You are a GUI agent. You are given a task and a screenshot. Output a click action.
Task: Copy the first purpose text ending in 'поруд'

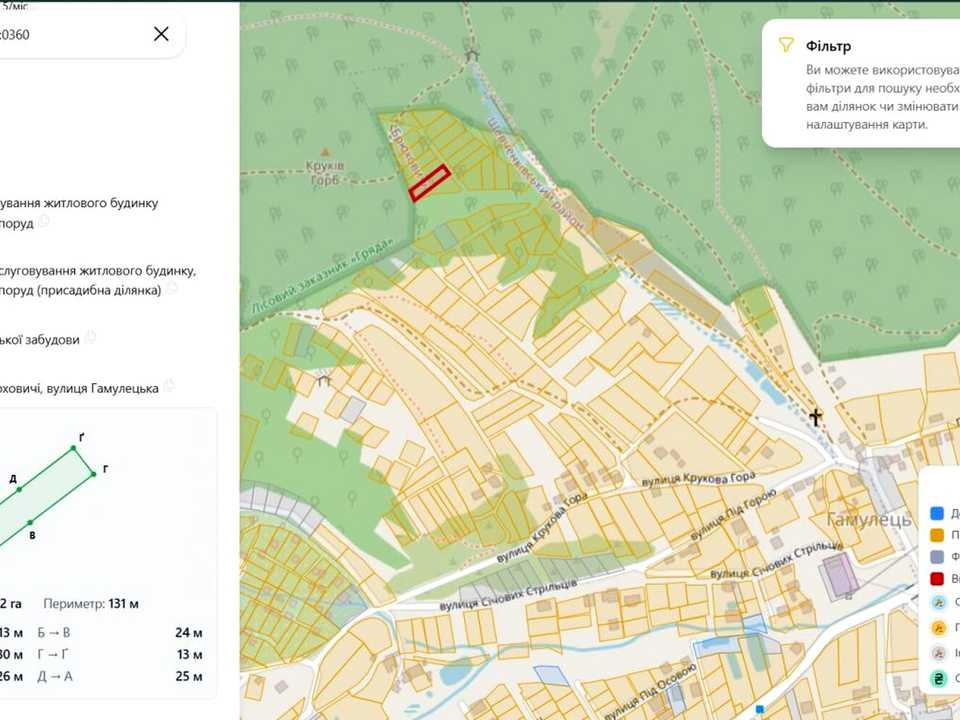[x=43, y=222]
